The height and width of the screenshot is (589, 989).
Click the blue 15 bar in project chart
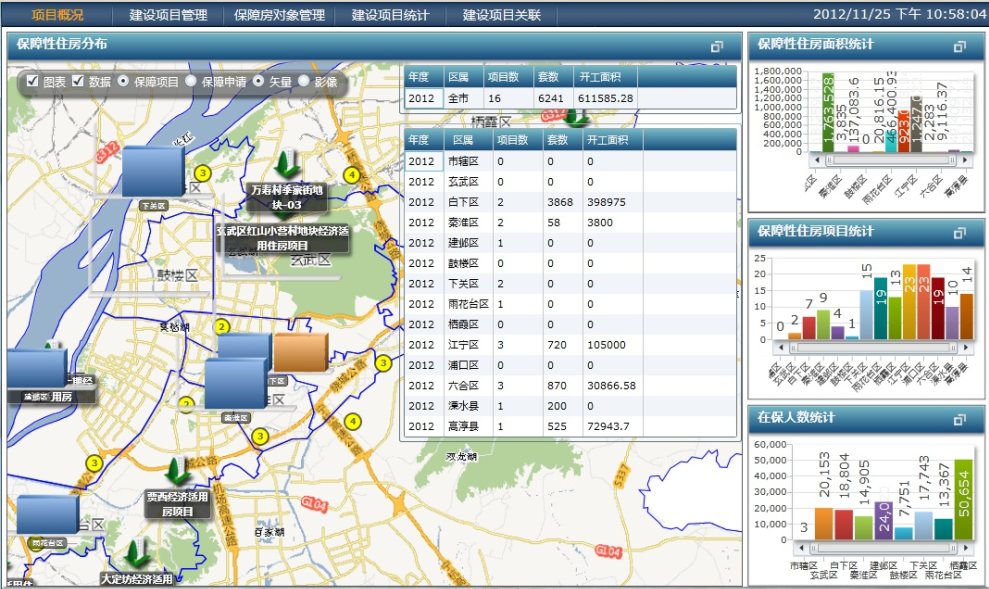point(867,315)
